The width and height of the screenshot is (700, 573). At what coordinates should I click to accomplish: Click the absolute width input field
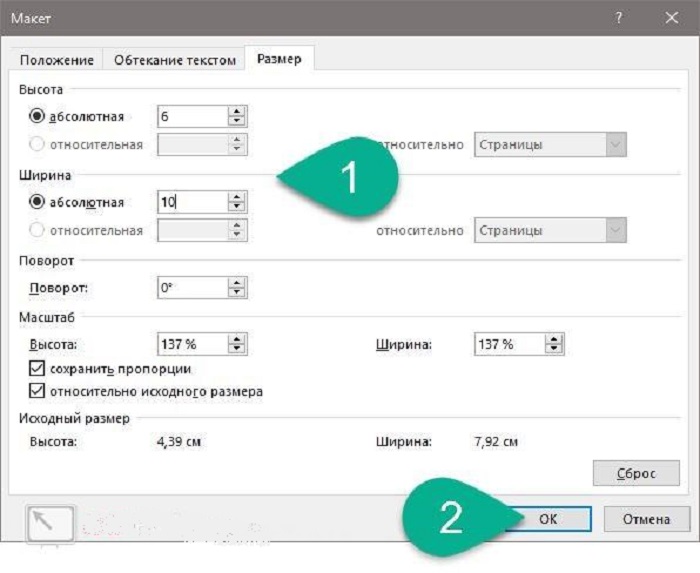(x=191, y=202)
